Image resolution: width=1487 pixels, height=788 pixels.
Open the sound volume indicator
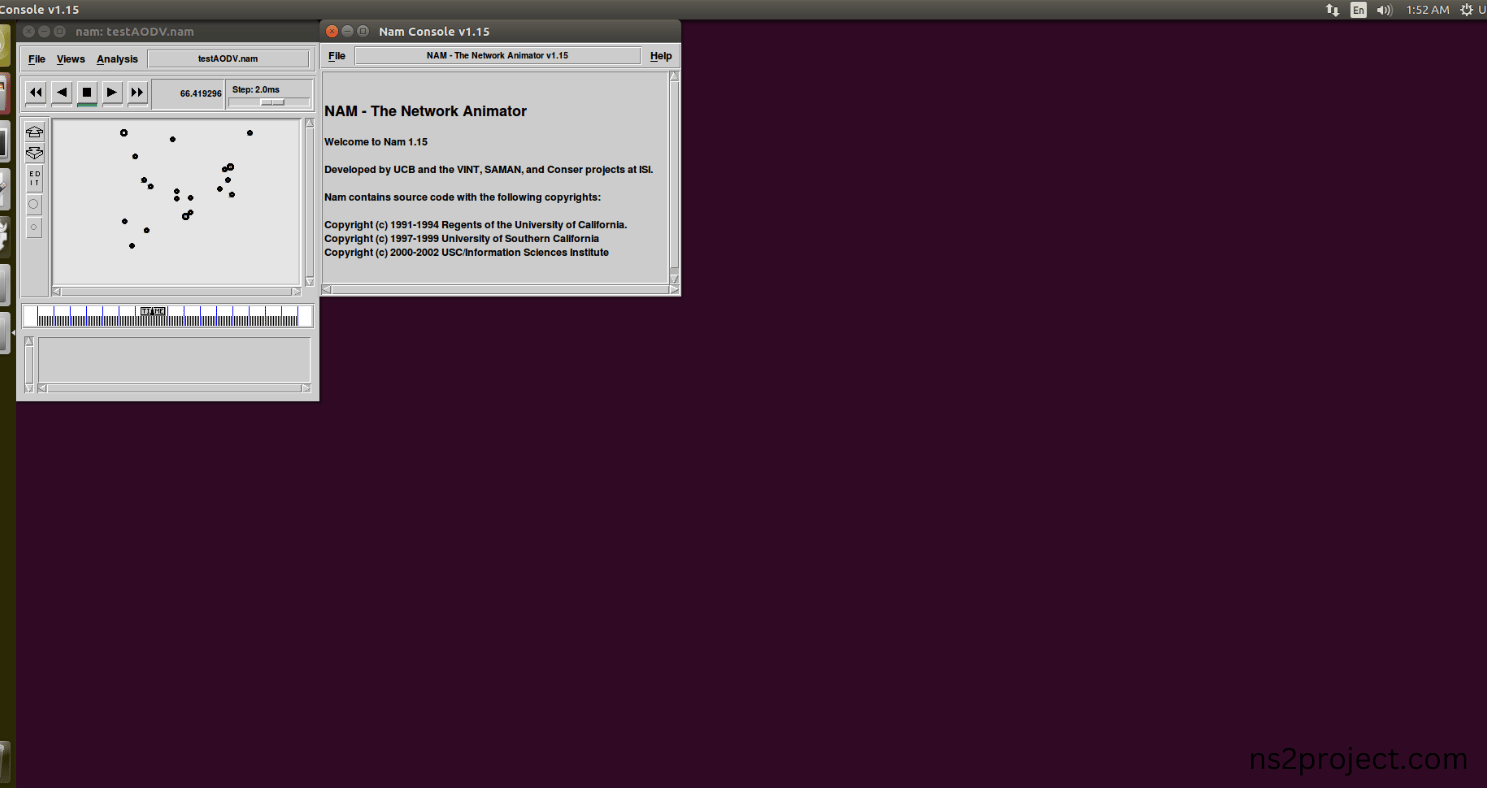coord(1385,10)
